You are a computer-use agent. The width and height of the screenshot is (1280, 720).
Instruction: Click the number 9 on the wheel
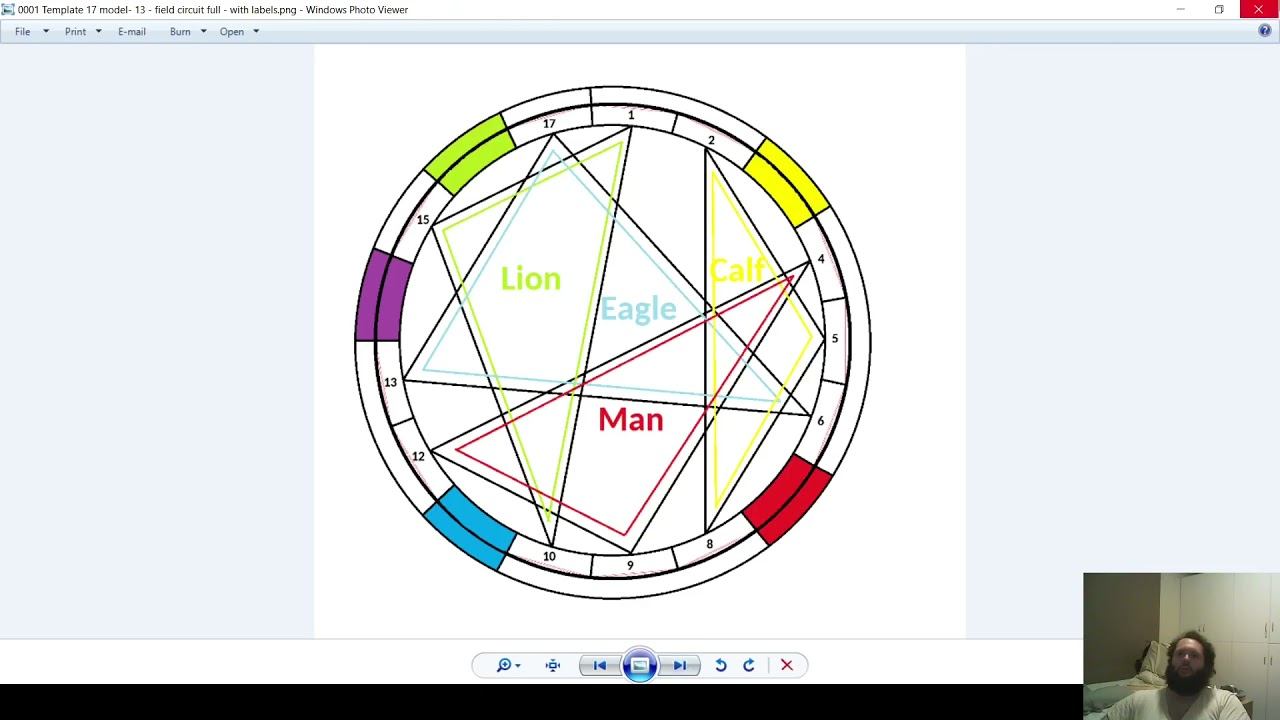click(x=630, y=566)
